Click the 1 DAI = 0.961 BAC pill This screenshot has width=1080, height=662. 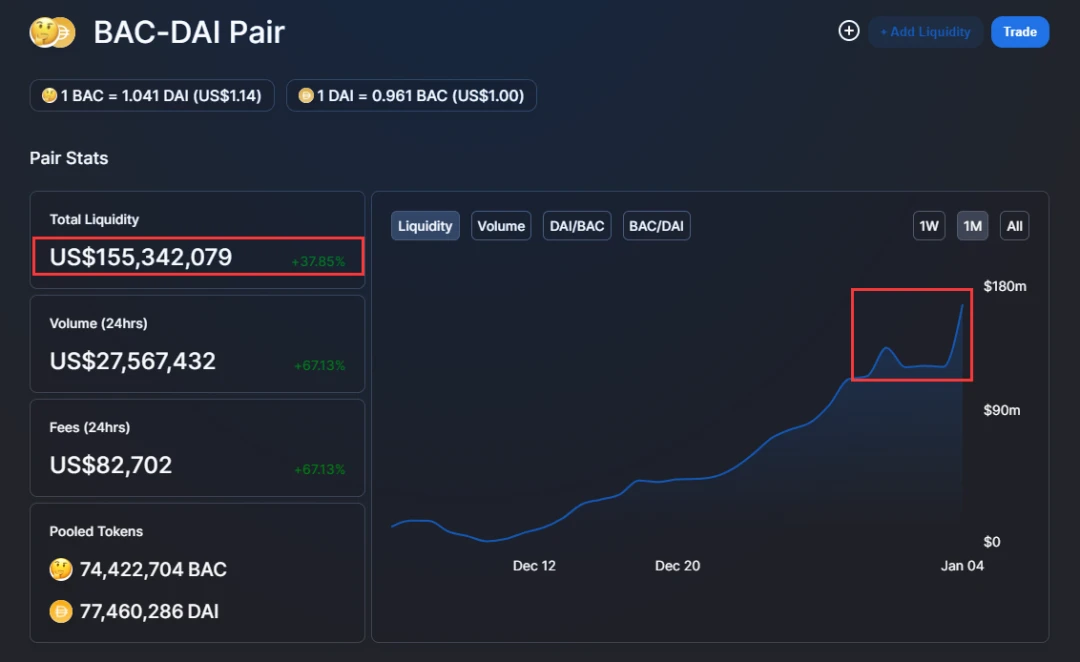[x=411, y=95]
